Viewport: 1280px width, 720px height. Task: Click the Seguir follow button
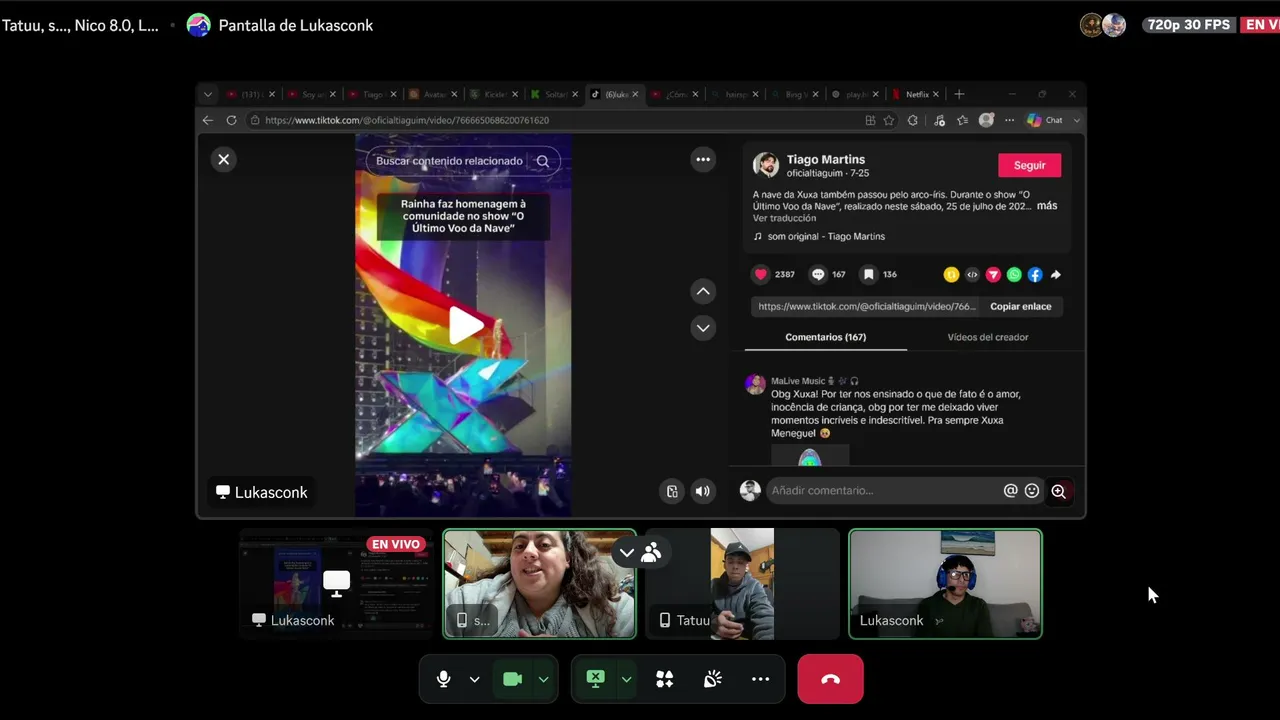pyautogui.click(x=1029, y=165)
